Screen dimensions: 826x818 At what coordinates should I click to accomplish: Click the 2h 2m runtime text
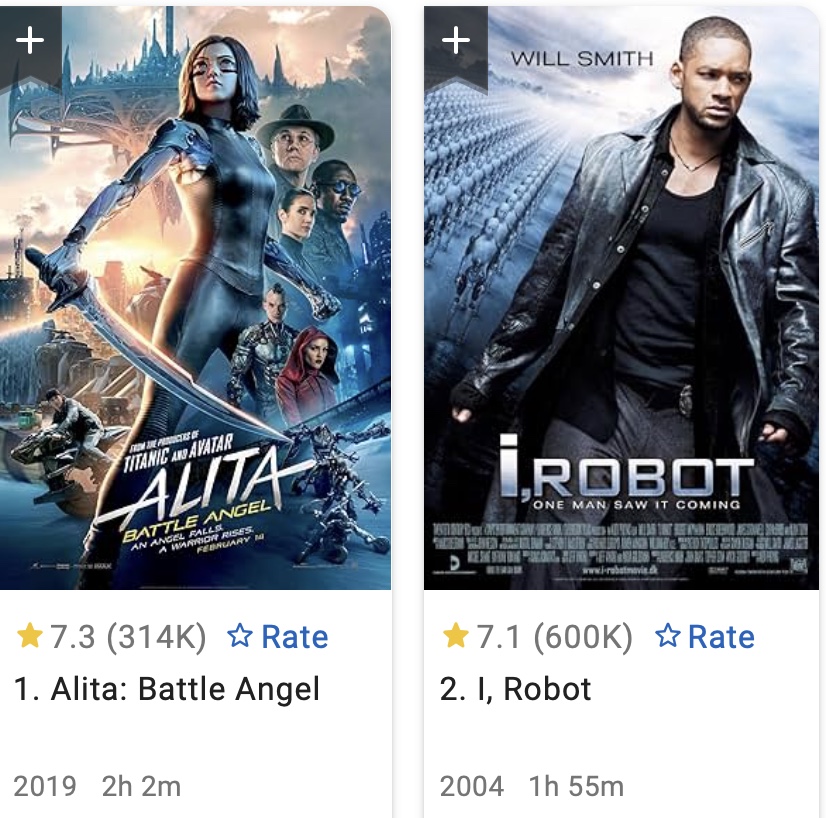(141, 786)
